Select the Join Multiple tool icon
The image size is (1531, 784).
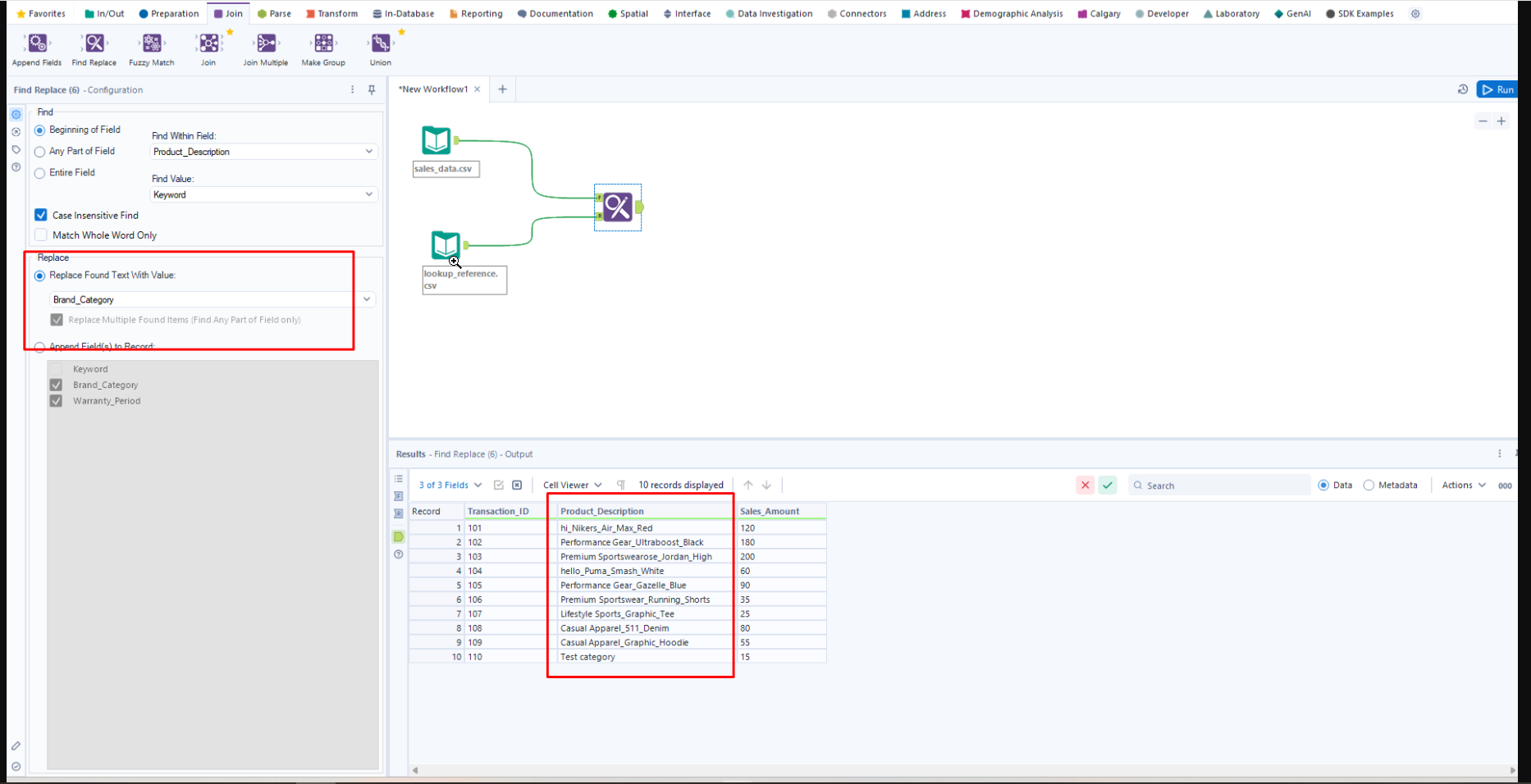266,43
